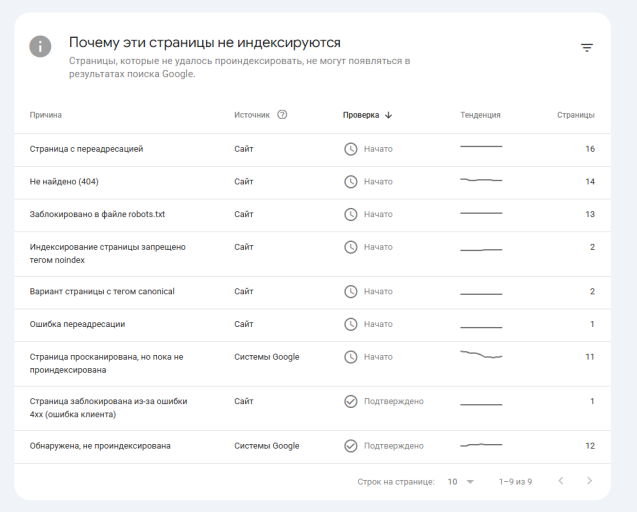Open the Страница с переадресацией row
The height and width of the screenshot is (512, 637).
coord(312,150)
